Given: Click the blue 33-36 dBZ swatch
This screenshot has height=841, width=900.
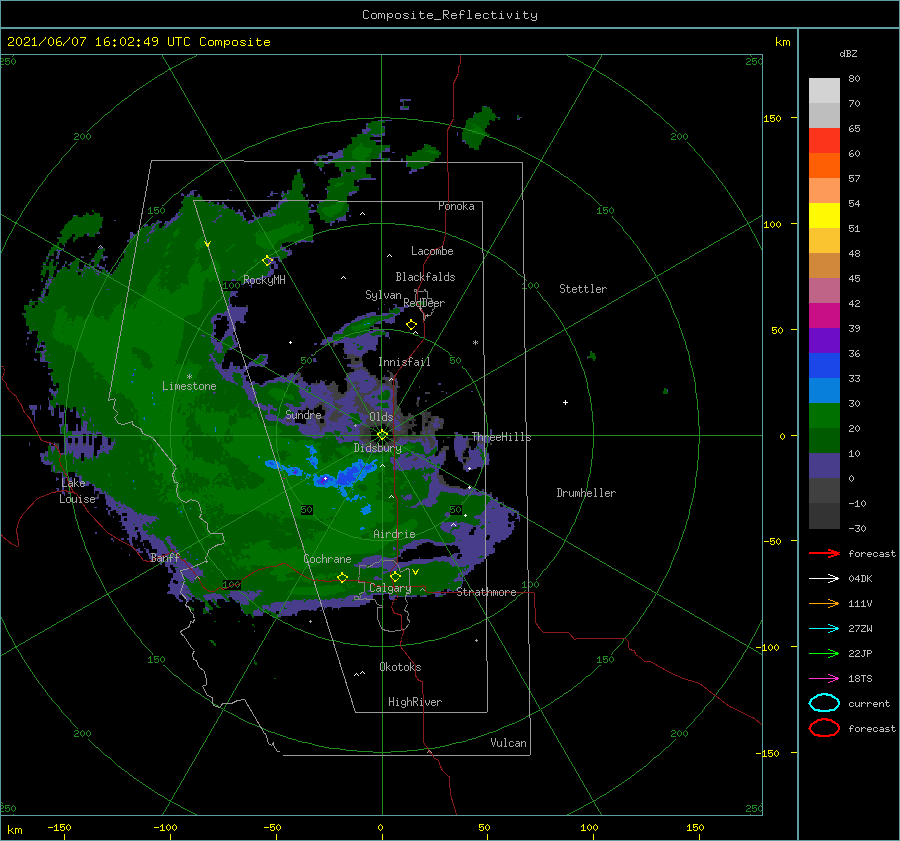Looking at the screenshot, I should pyautogui.click(x=824, y=365).
